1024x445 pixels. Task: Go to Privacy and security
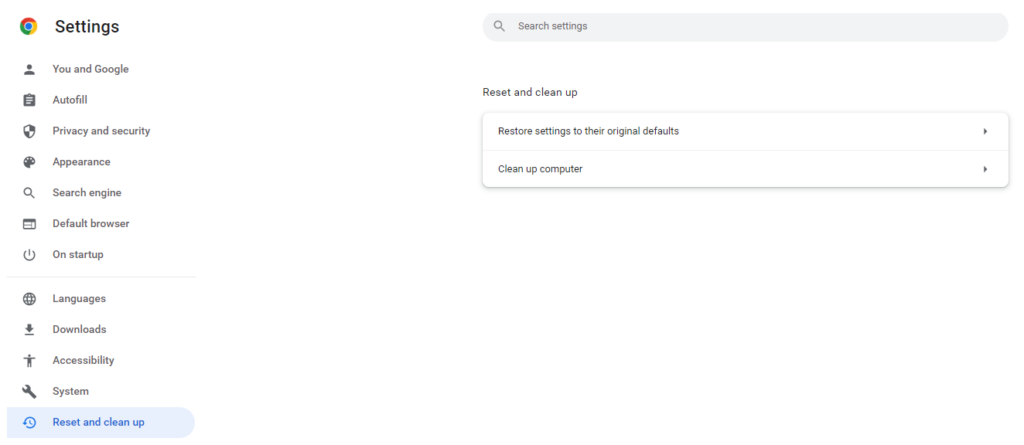(101, 131)
